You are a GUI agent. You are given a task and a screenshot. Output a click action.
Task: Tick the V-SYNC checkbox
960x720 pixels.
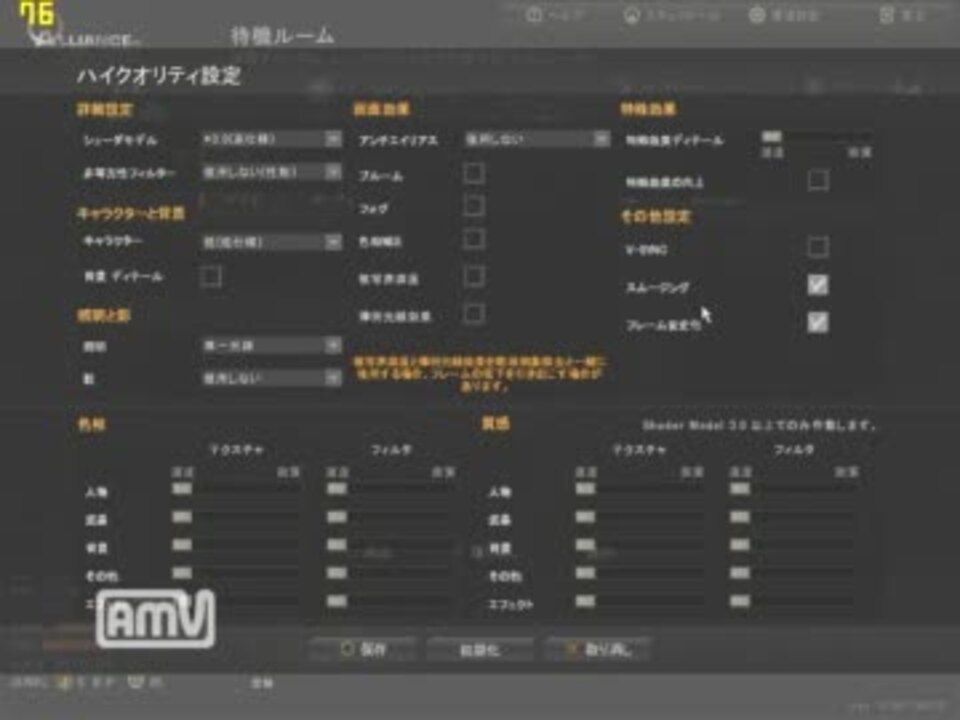pos(818,247)
